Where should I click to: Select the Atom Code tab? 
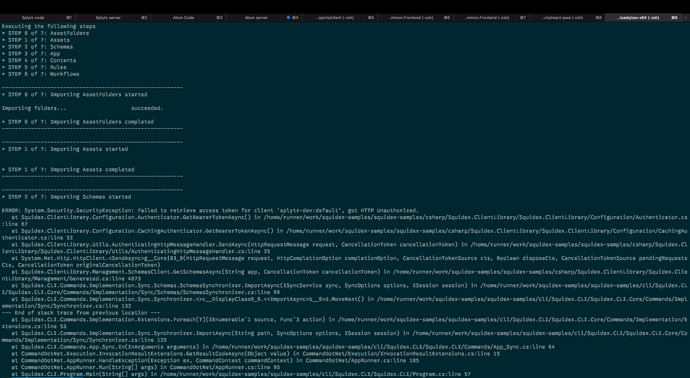[x=188, y=18]
